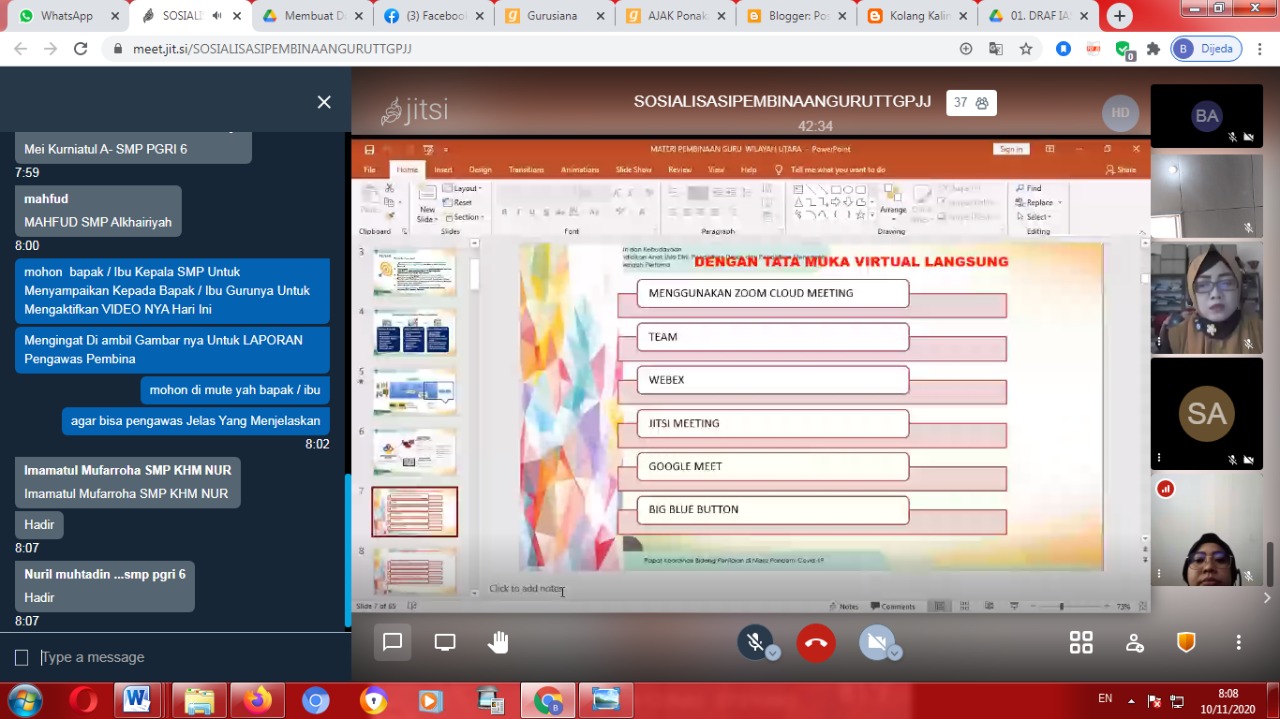Click the participants count 37 badge
Image resolution: width=1280 pixels, height=719 pixels.
coord(971,102)
